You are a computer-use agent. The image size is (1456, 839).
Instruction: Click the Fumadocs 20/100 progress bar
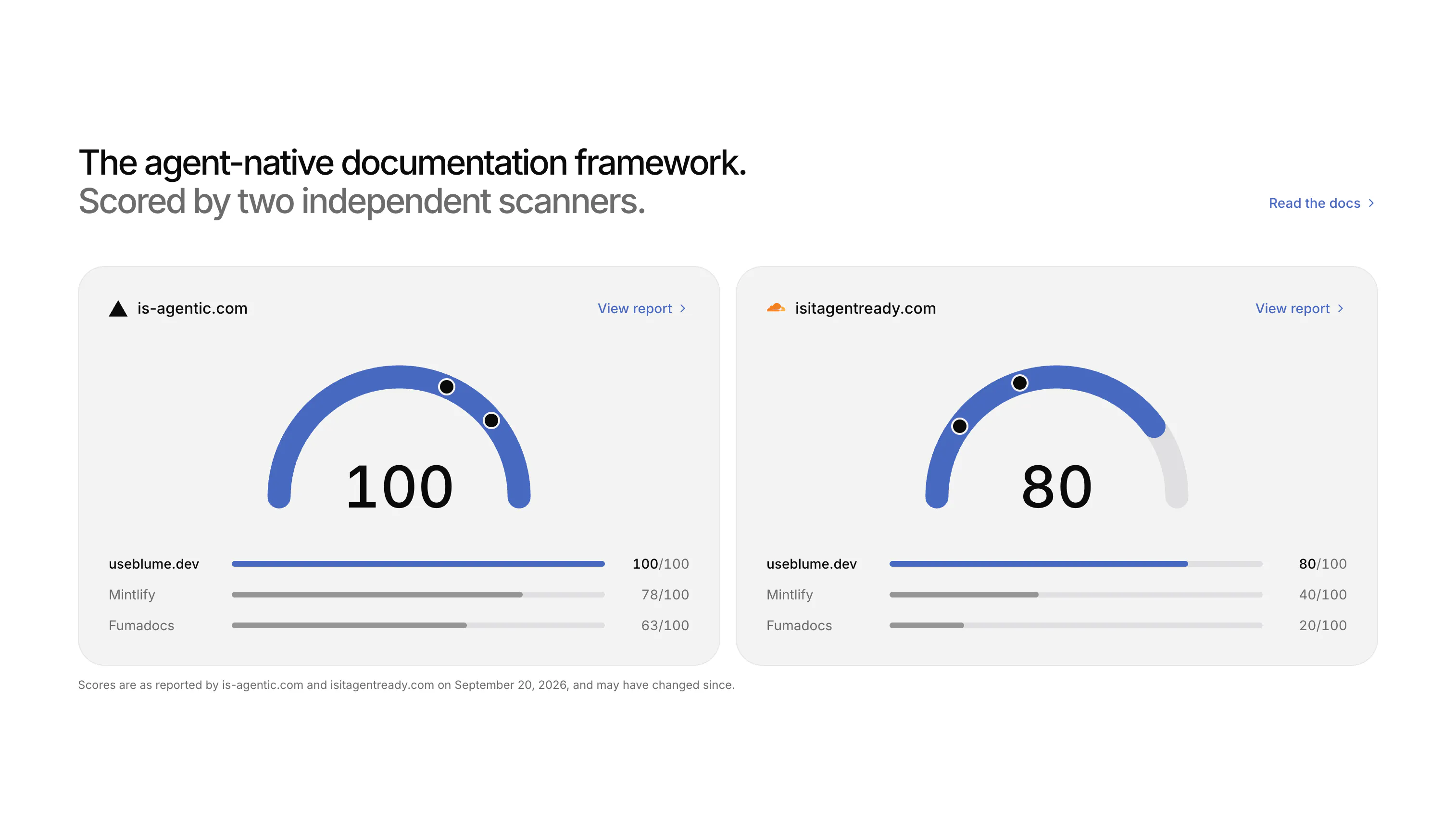click(x=1076, y=625)
